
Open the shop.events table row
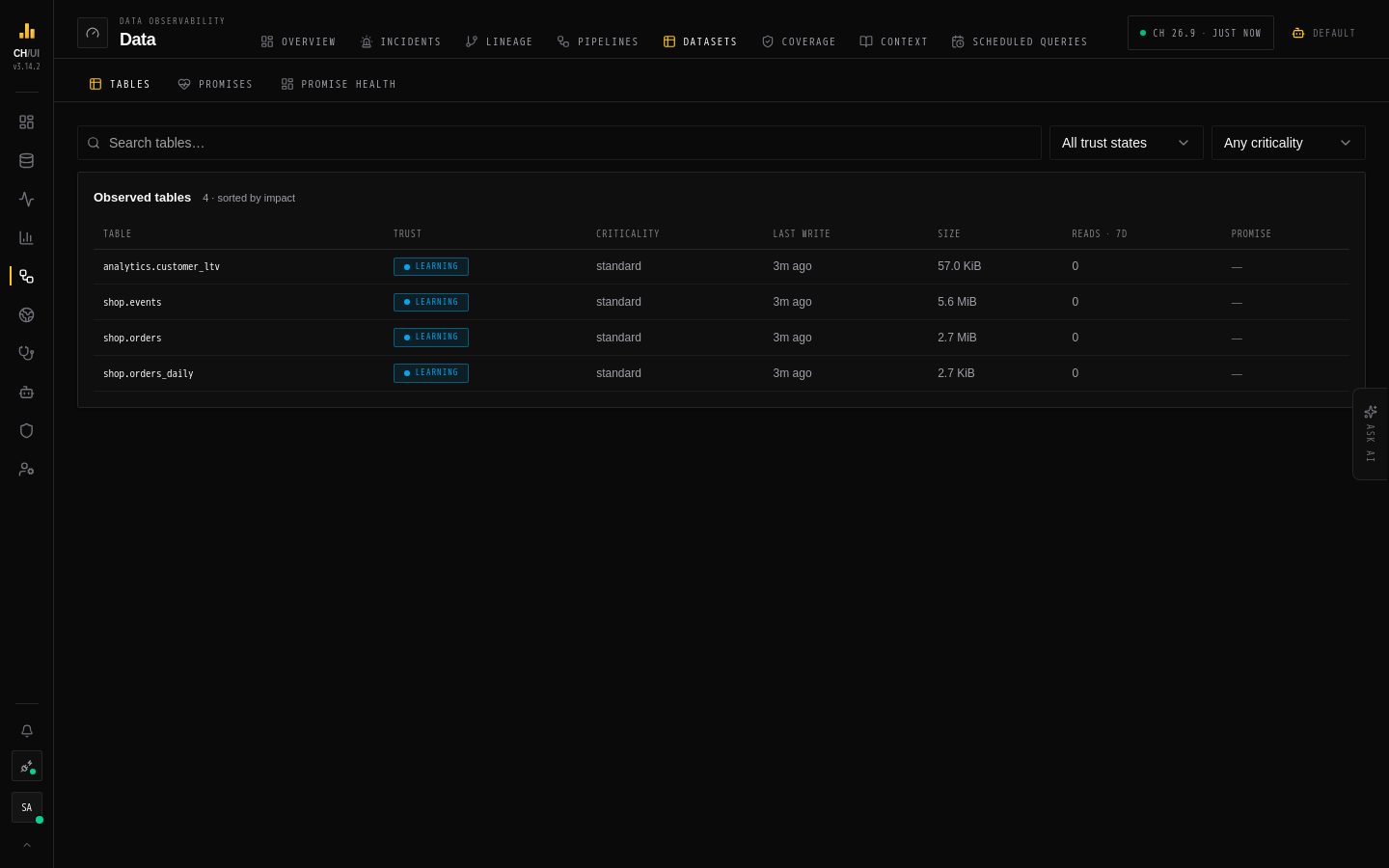click(x=722, y=302)
